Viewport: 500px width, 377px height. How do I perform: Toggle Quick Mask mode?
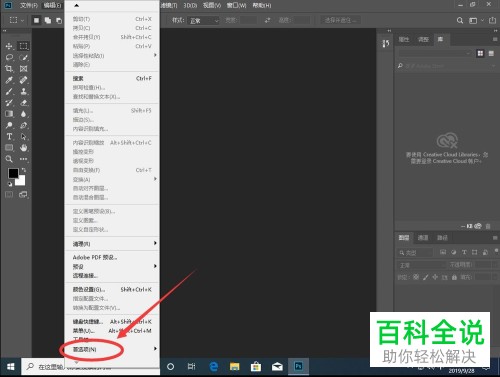[x=9, y=195]
